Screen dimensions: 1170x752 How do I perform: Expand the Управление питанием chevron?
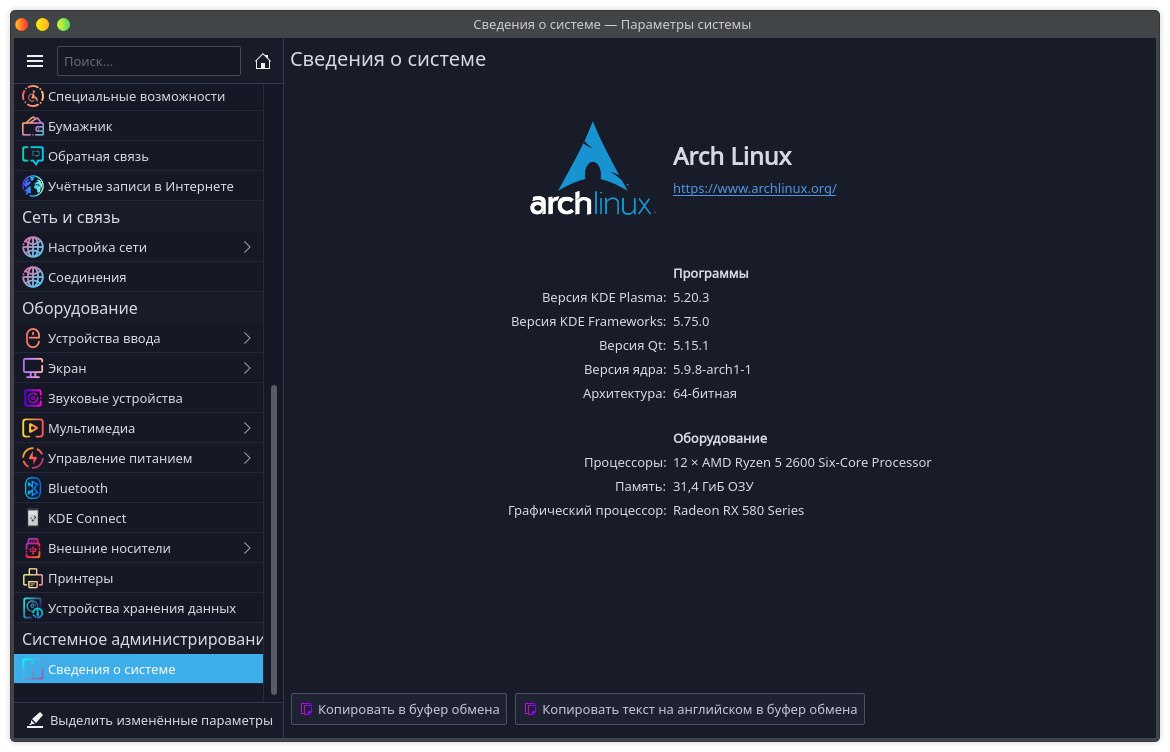(x=247, y=458)
